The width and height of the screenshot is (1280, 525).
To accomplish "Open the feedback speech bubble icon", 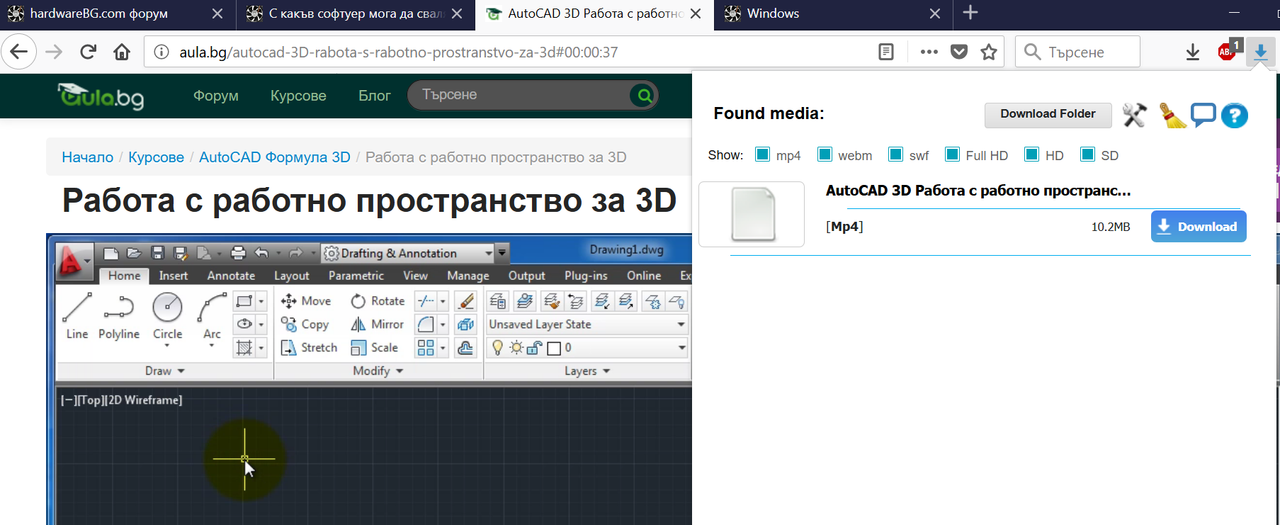I will [x=1203, y=114].
